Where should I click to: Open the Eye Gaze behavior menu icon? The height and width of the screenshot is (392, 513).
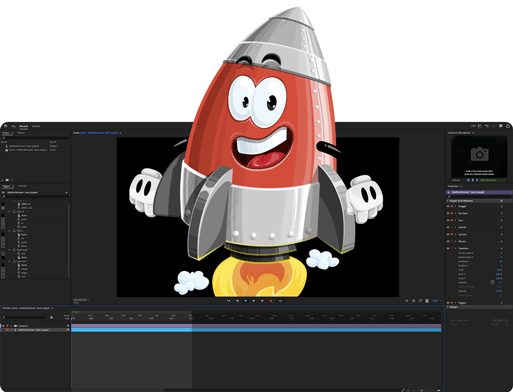tap(502, 213)
